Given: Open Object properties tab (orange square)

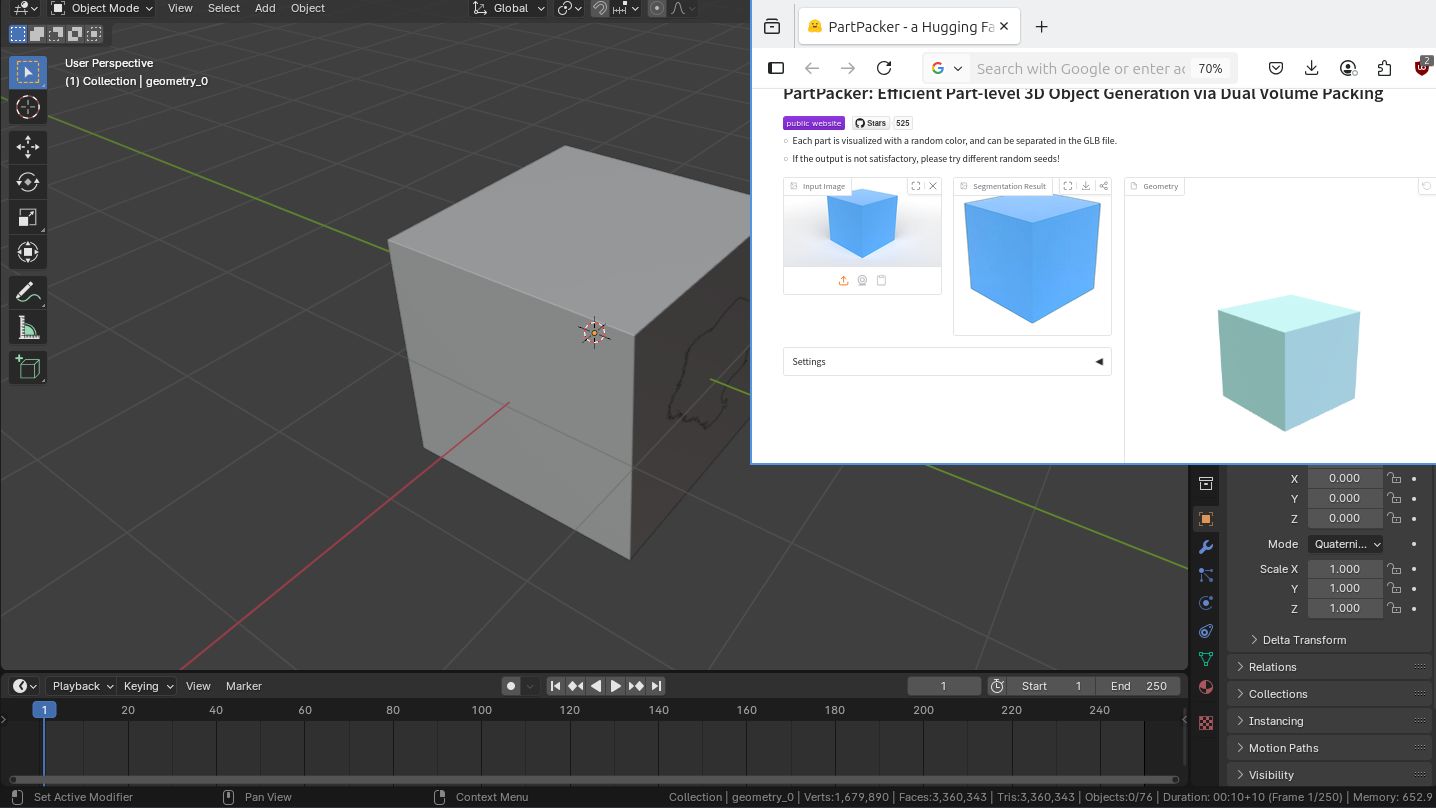Looking at the screenshot, I should tap(1205, 519).
